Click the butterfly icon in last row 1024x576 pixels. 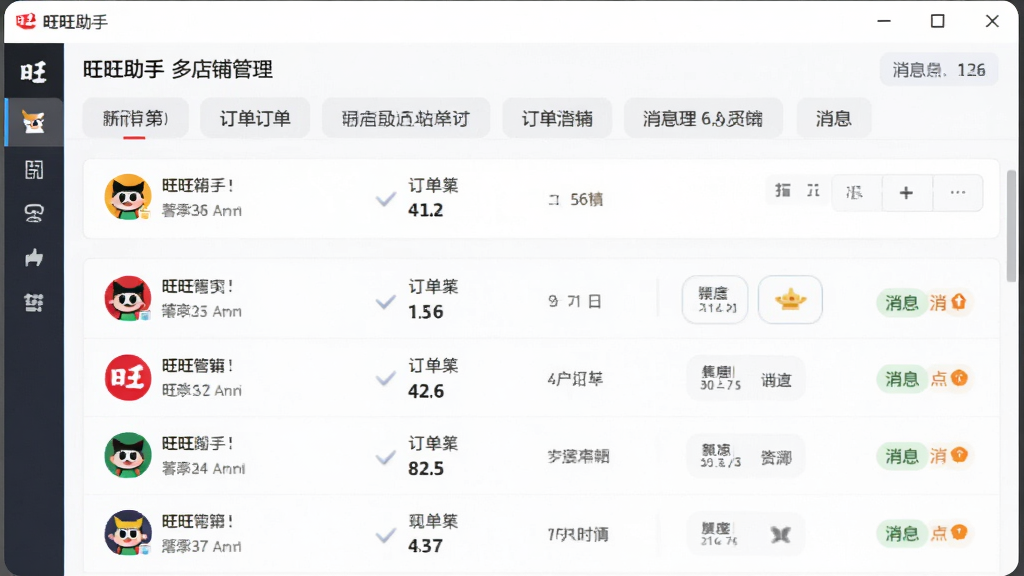click(780, 535)
